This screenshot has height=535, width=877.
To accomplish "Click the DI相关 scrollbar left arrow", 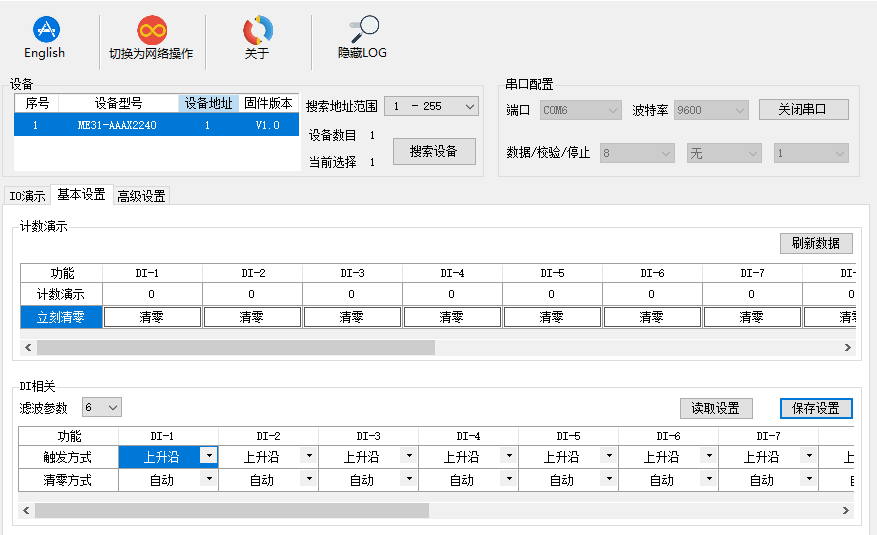I will coord(26,510).
